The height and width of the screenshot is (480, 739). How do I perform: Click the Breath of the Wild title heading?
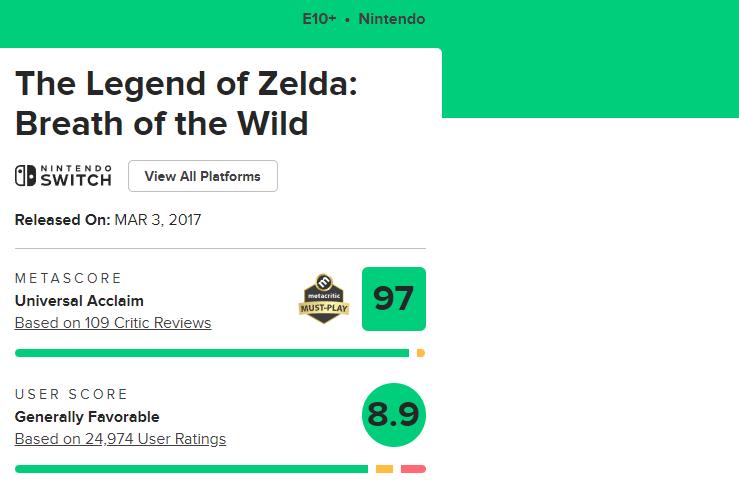[x=186, y=103]
